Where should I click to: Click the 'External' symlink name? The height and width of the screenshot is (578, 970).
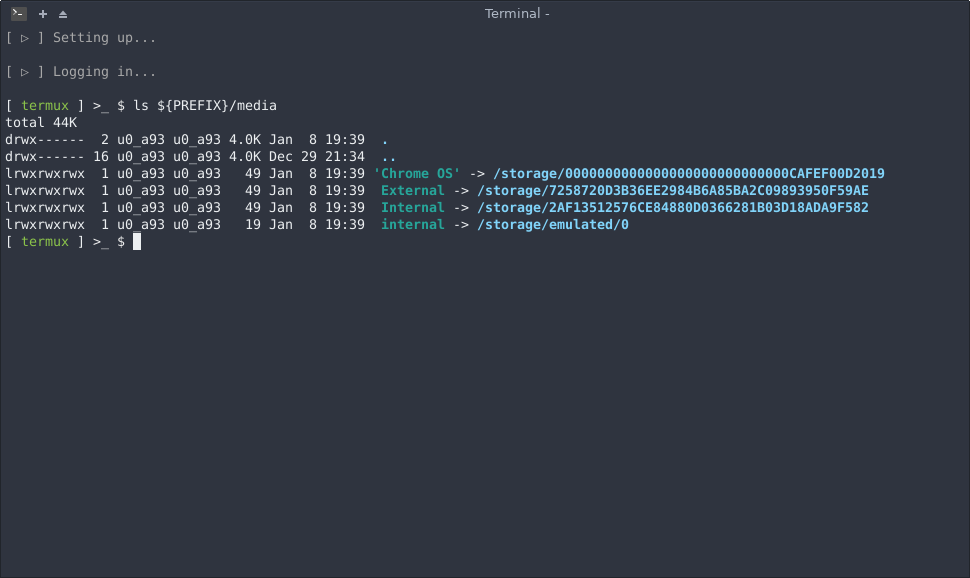point(413,191)
